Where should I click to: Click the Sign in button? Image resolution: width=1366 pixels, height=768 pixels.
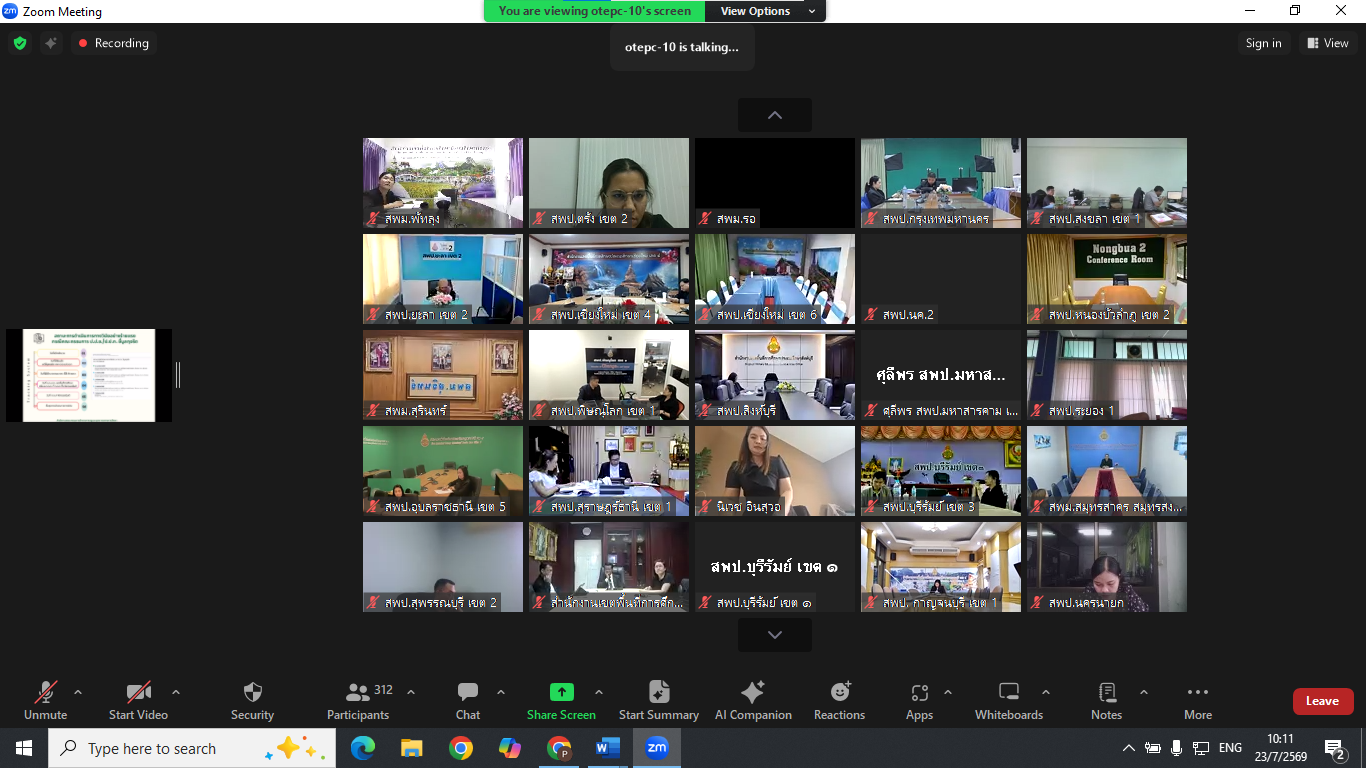coord(1264,43)
